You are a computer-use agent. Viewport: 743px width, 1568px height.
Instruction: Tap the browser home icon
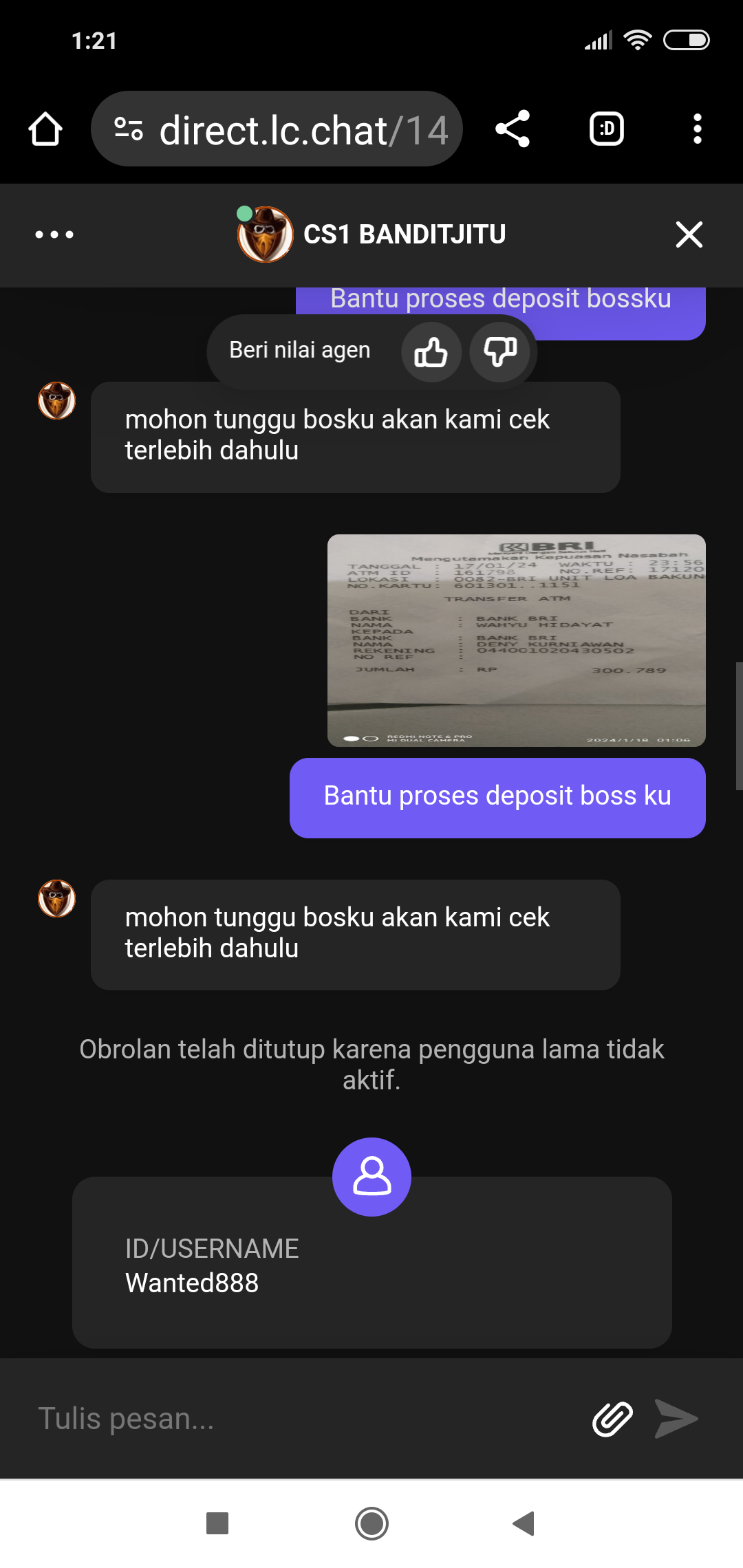click(45, 129)
